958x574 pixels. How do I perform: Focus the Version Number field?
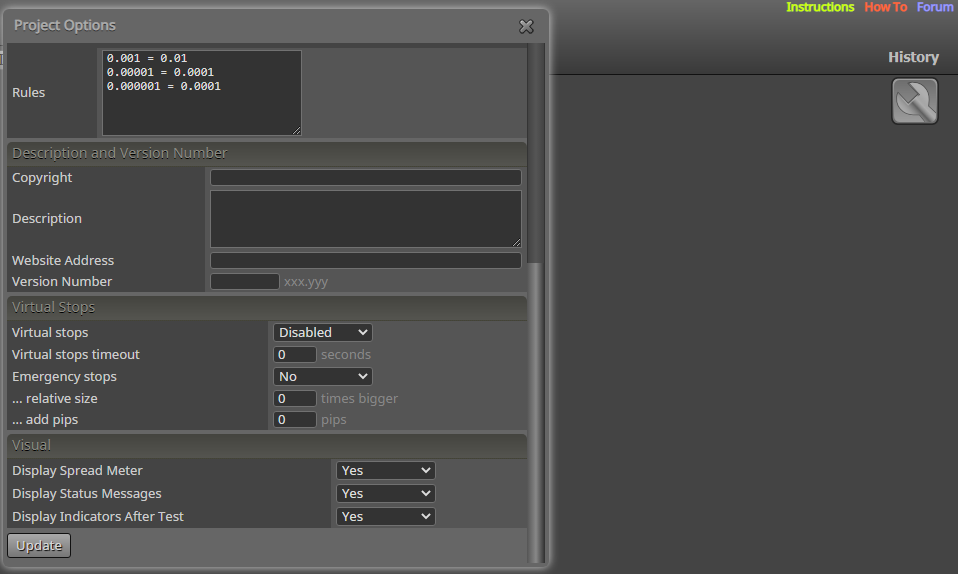point(244,281)
